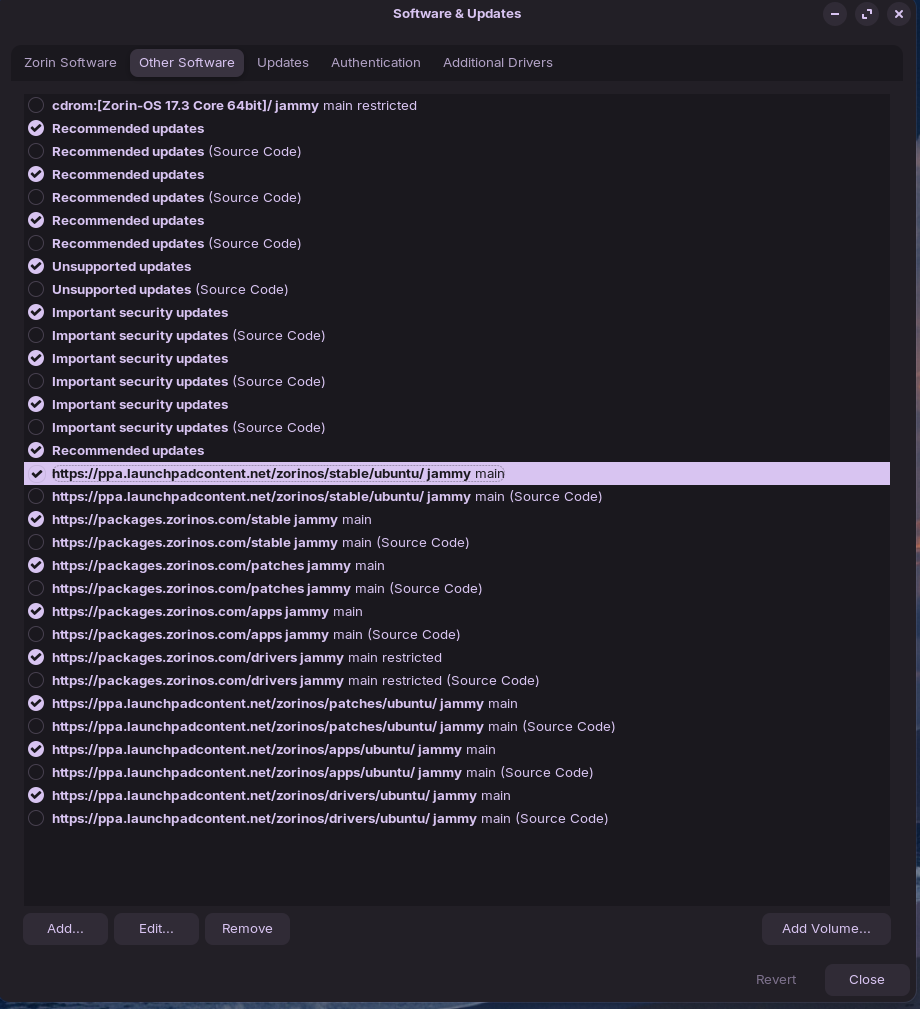Switch to the Zorin Software tab
This screenshot has height=1009, width=920.
pyautogui.click(x=70, y=63)
